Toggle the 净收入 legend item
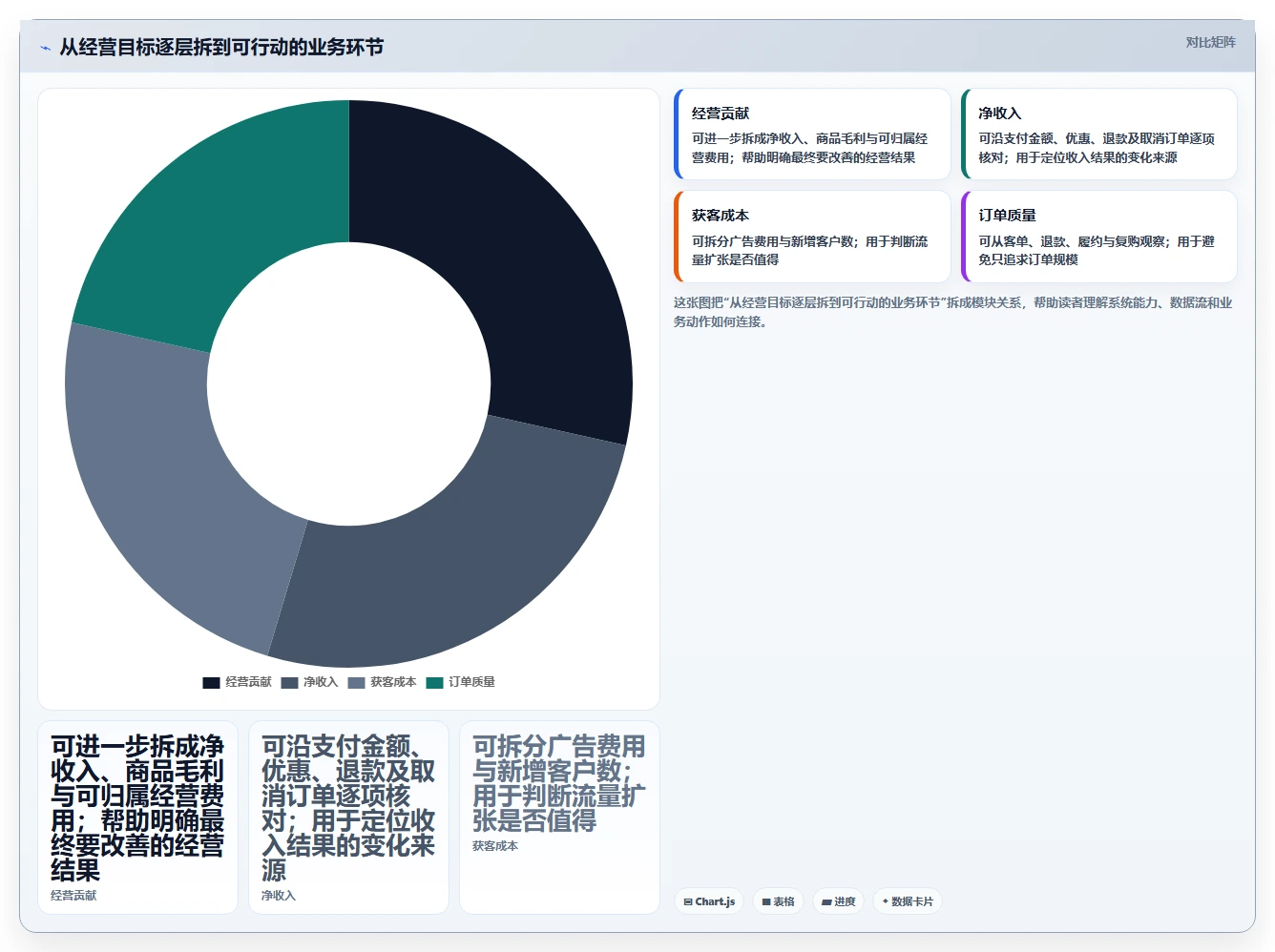 tap(310, 682)
